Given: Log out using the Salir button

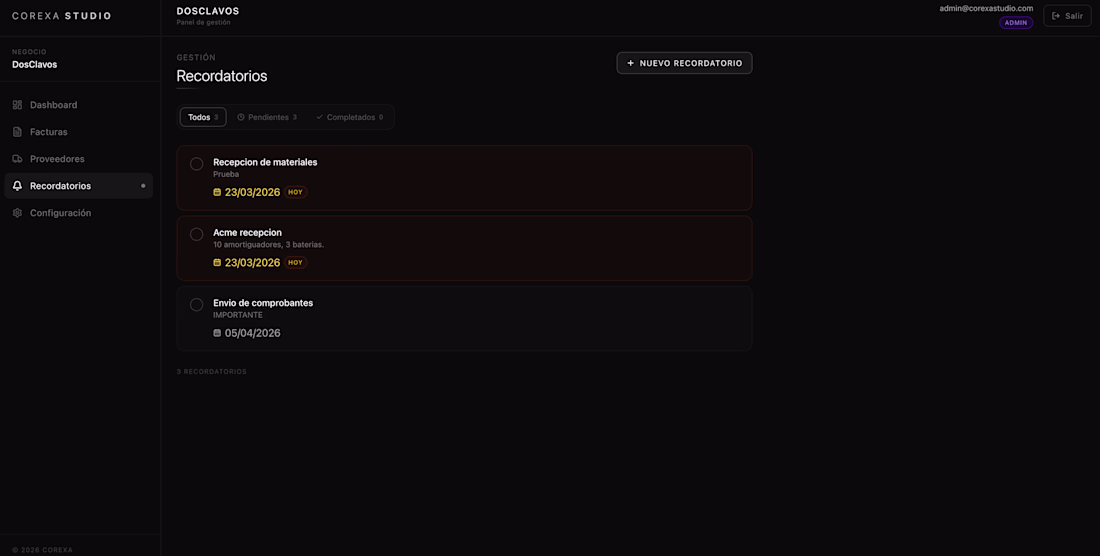Looking at the screenshot, I should [1067, 16].
